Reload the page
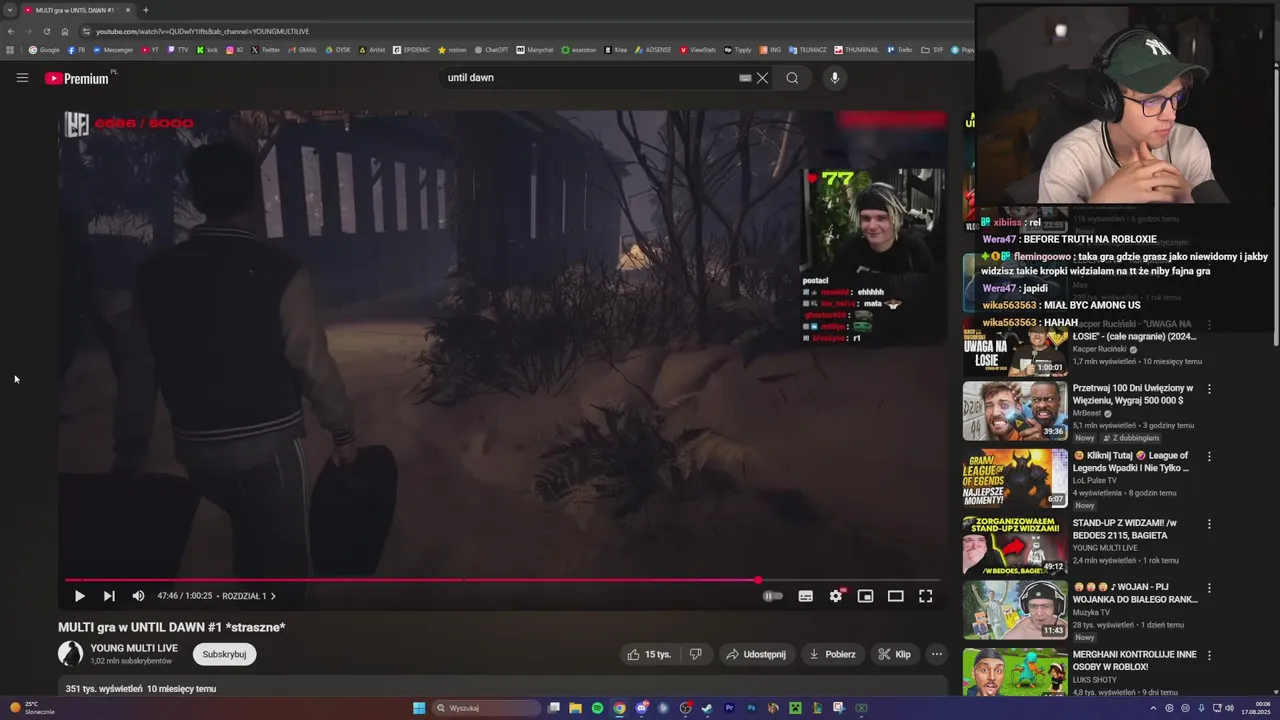Screen dimensions: 1280x720 tap(46, 31)
